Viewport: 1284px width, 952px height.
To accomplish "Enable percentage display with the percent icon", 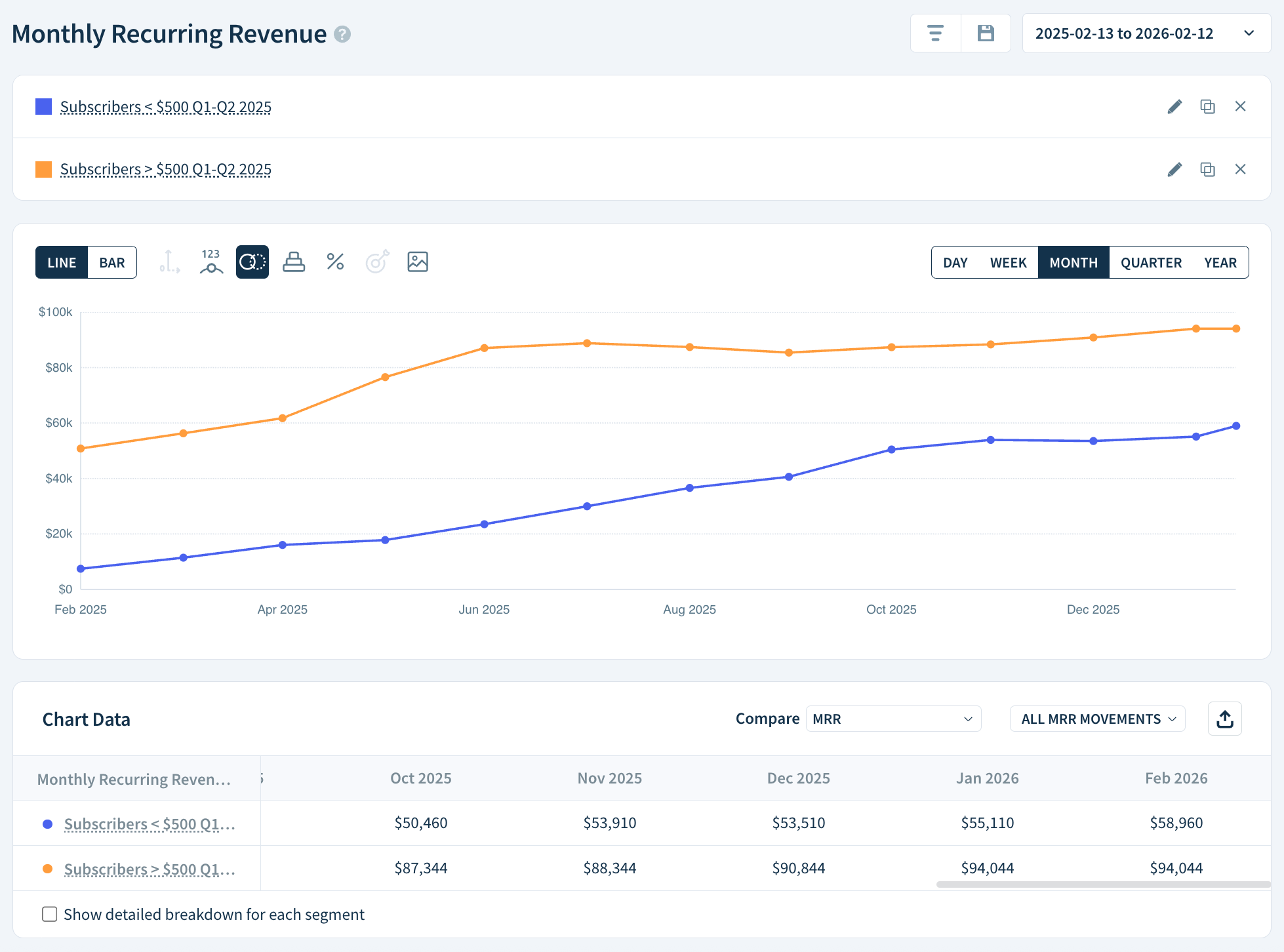I will click(335, 262).
